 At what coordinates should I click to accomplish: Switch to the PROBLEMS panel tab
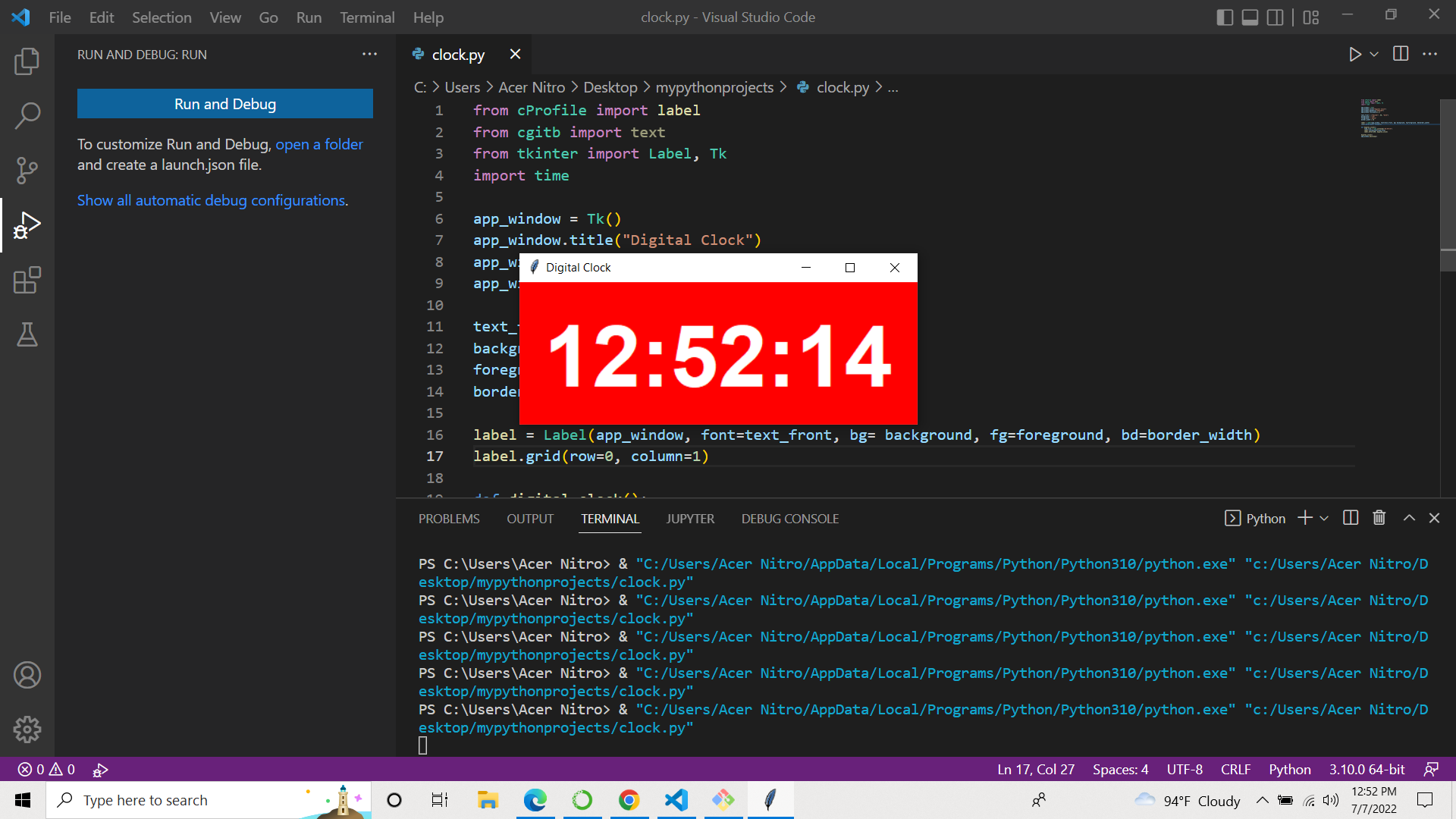(449, 519)
